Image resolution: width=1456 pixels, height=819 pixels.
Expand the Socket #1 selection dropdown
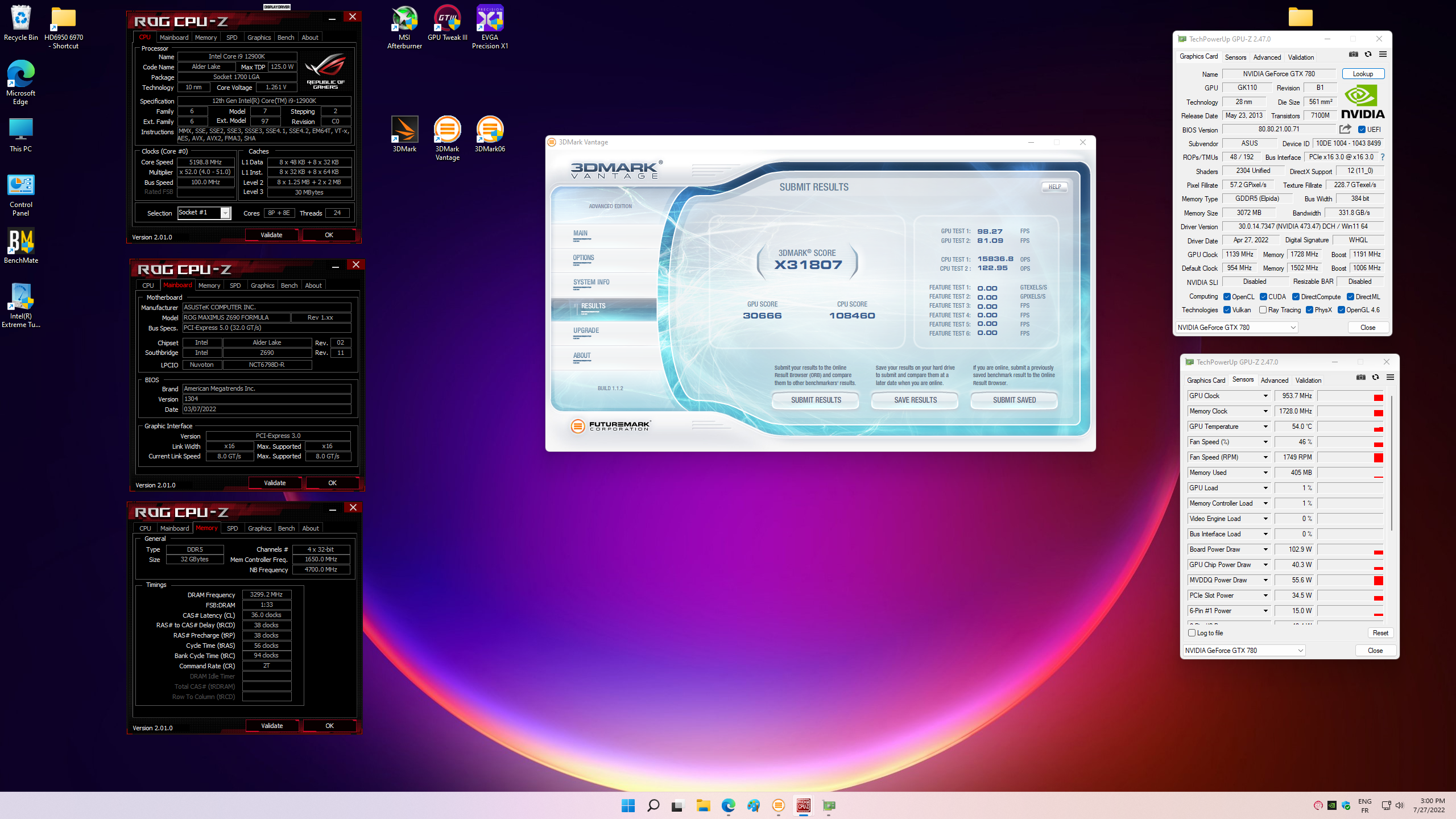(x=225, y=213)
